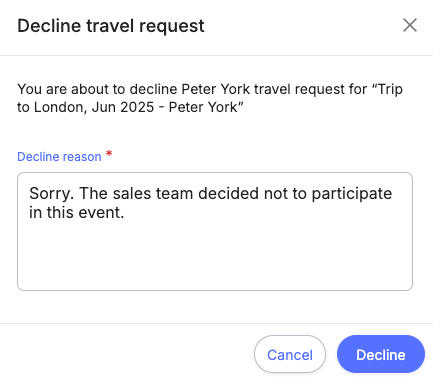The width and height of the screenshot is (433, 382).
Task: Click the 'Decline reason' field label
Action: [59, 156]
